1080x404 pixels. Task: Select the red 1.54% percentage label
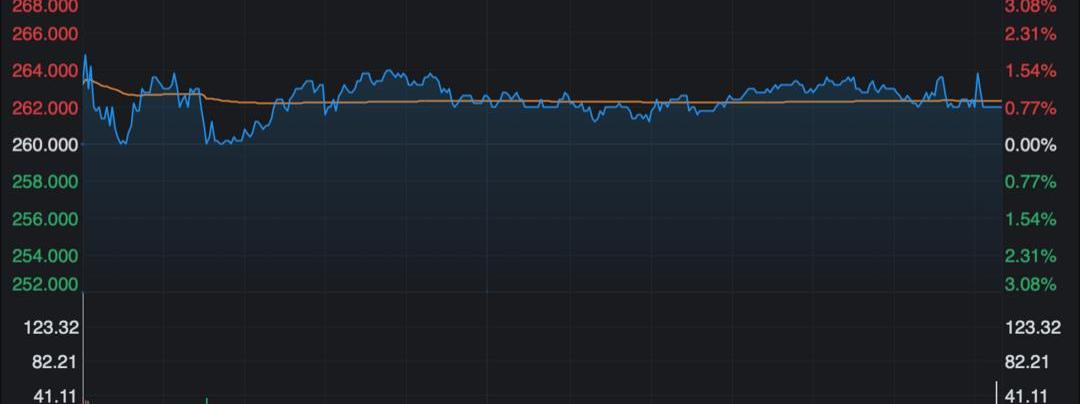(x=1031, y=71)
